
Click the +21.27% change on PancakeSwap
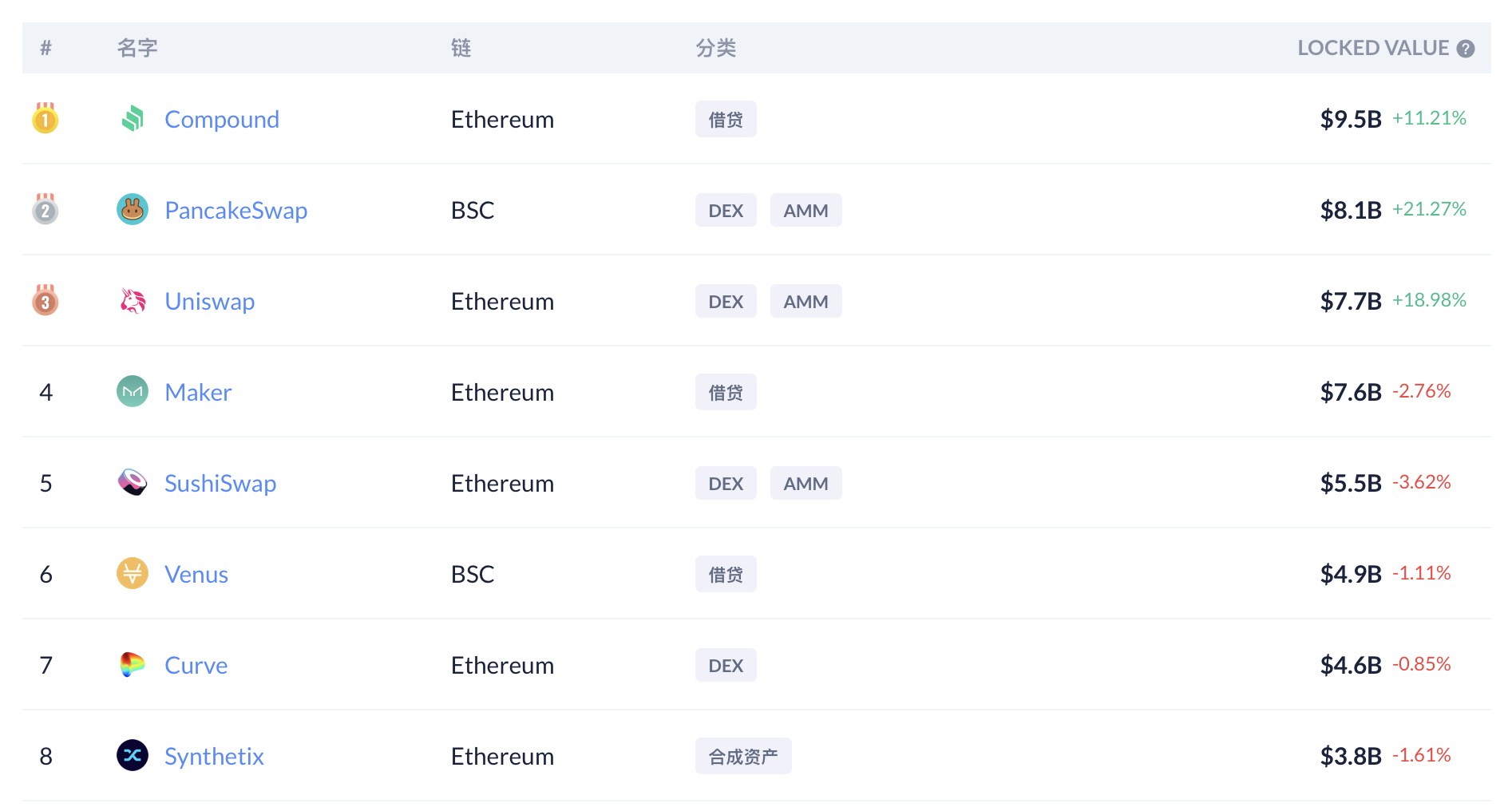click(1430, 208)
